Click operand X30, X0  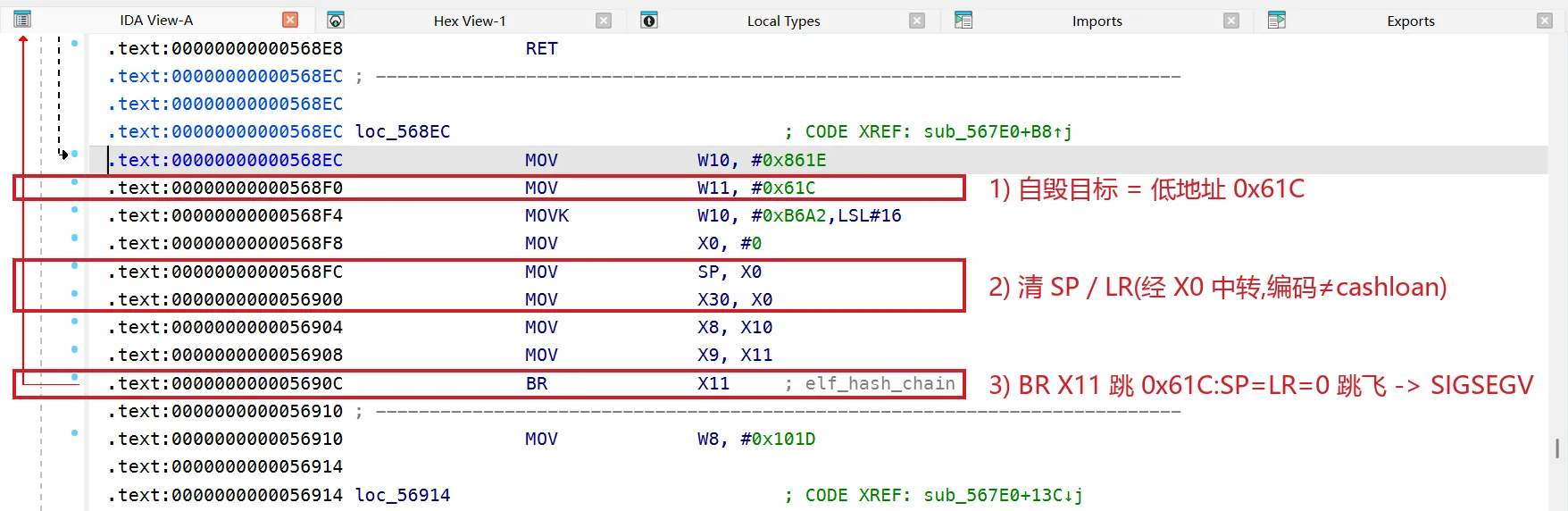click(735, 300)
